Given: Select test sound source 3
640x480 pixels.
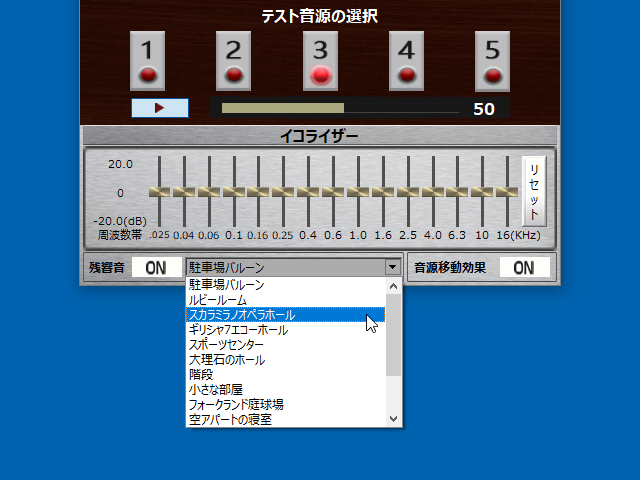Looking at the screenshot, I should coord(320,60).
